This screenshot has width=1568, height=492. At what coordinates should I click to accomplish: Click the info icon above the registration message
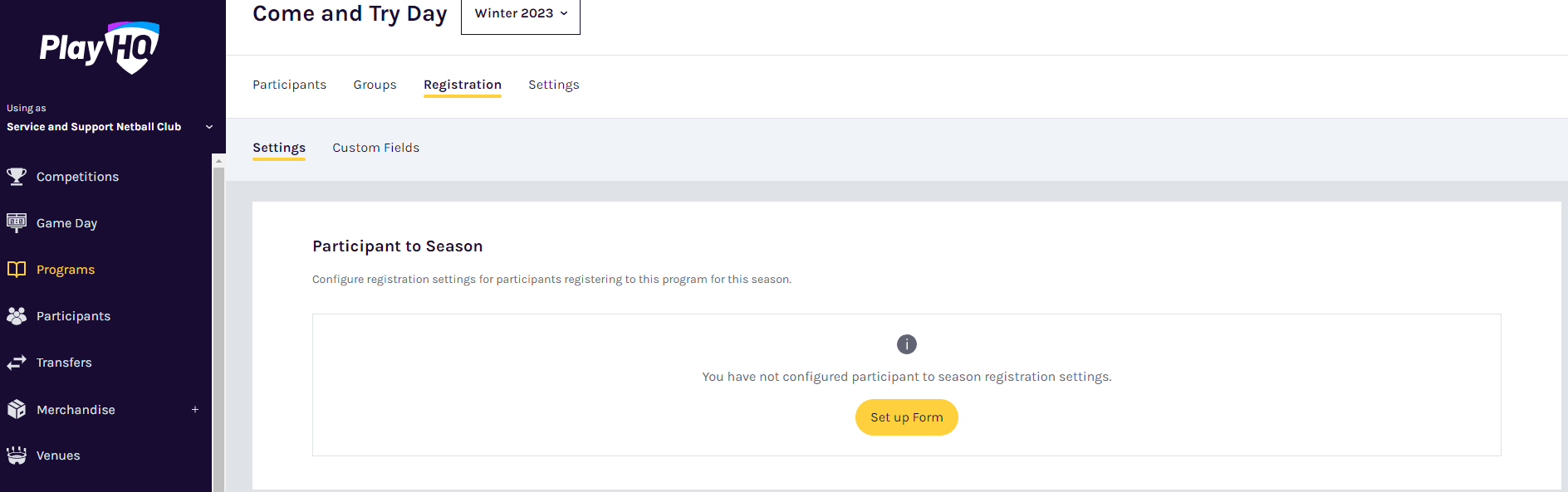click(x=906, y=343)
